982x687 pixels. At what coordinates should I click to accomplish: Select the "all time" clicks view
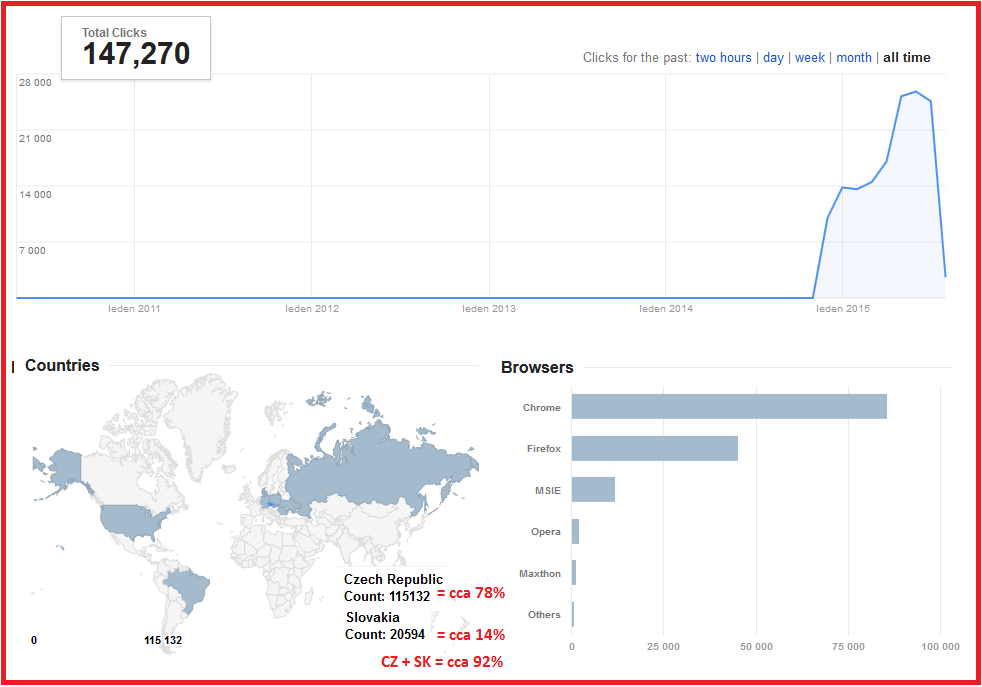[906, 57]
